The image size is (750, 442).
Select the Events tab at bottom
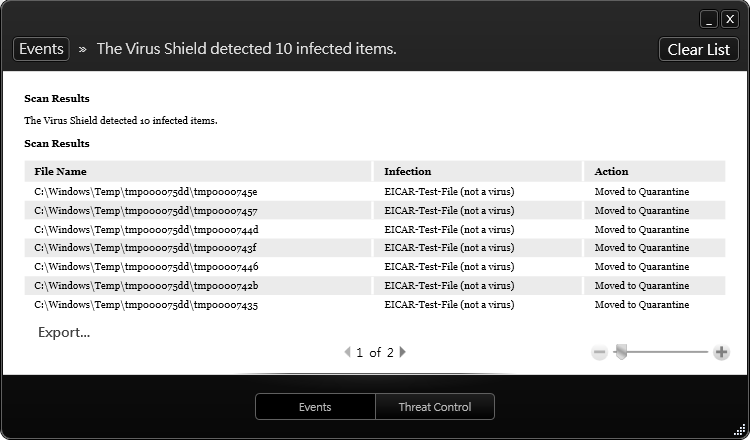coord(315,407)
